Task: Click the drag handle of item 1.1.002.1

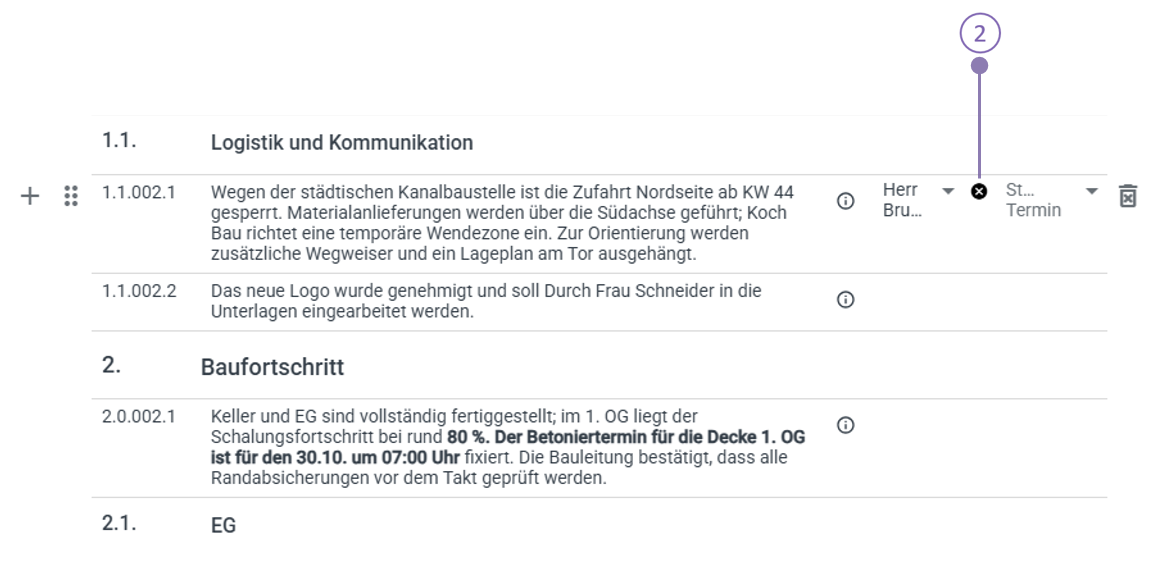Action: (70, 196)
